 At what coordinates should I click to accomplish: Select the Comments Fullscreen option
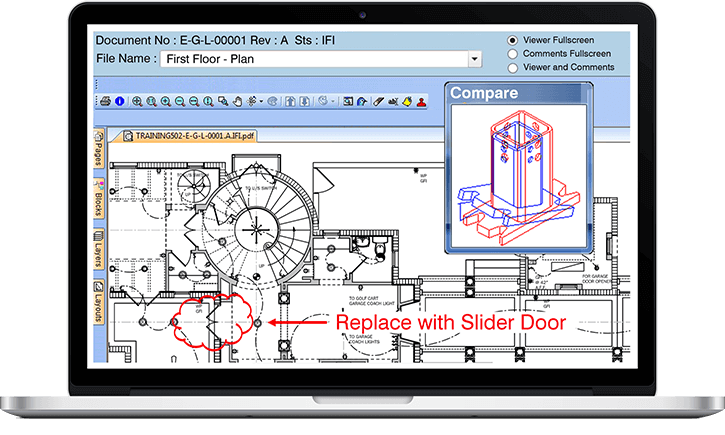click(513, 55)
